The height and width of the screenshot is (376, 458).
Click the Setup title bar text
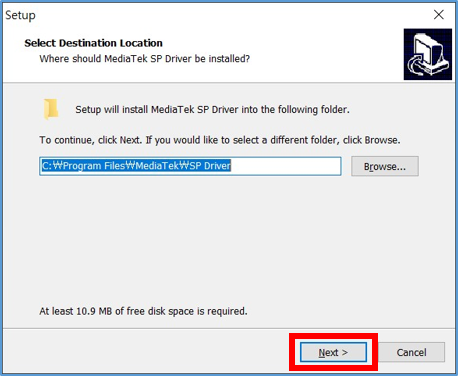tap(20, 15)
